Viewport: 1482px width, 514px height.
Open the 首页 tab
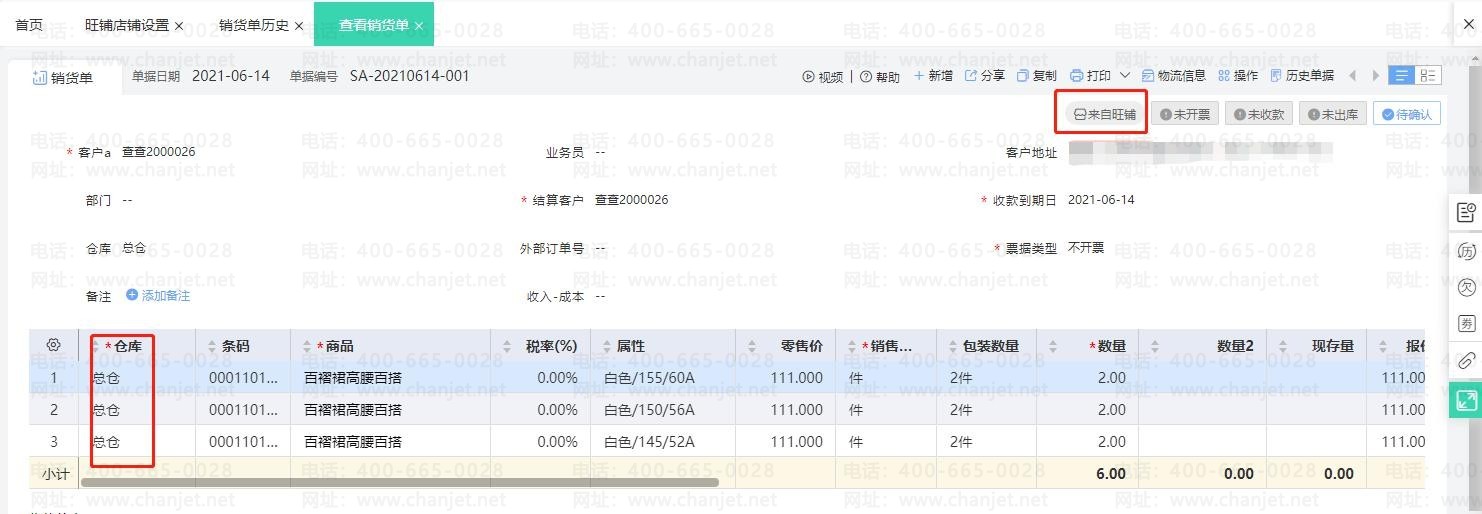coord(29,25)
